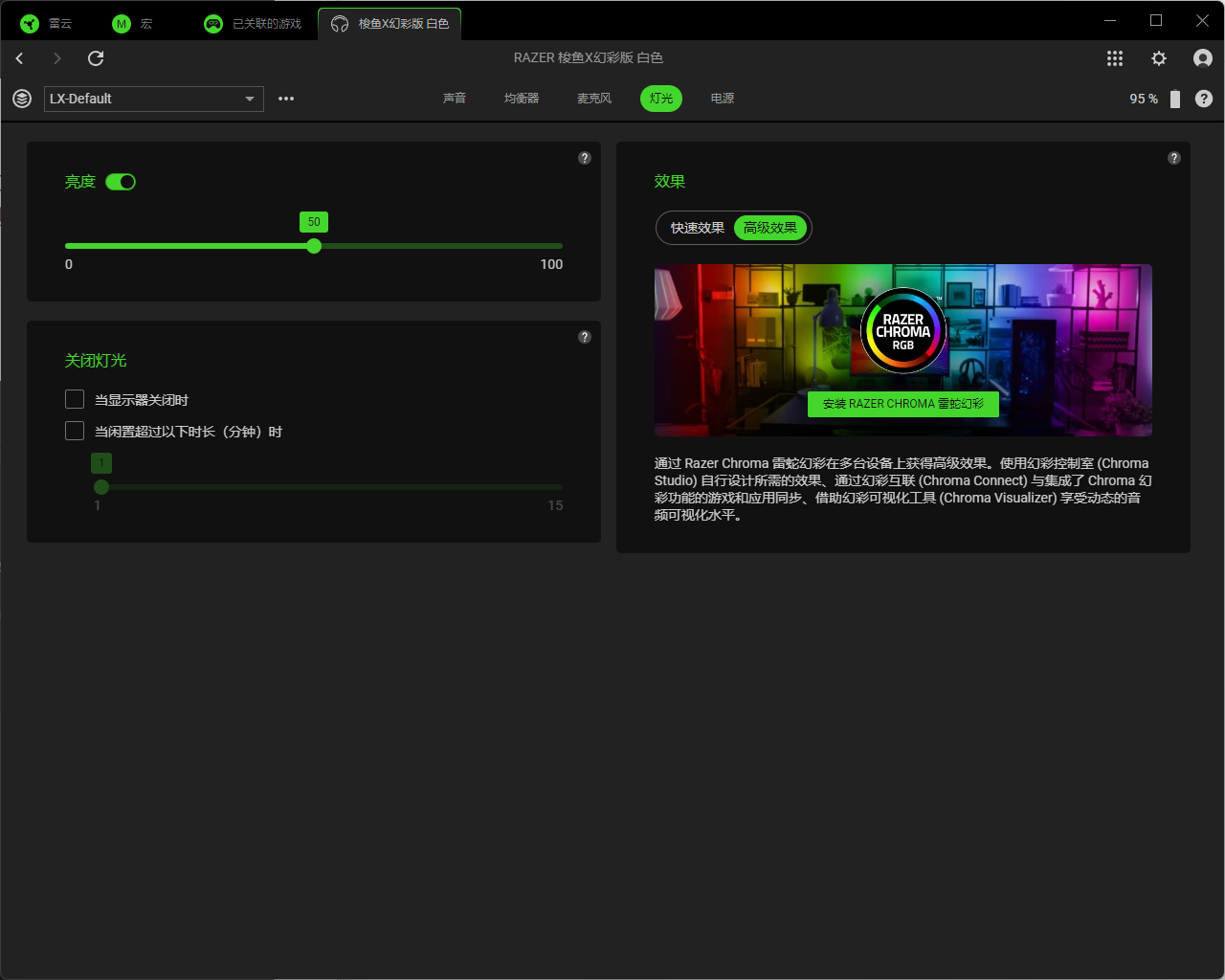
Task: Click the Razer Chroma RGB logo
Action: (903, 331)
